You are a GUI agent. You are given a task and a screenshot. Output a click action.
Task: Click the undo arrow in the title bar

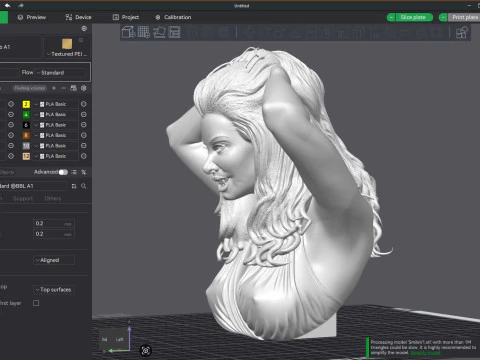(x=7, y=5)
